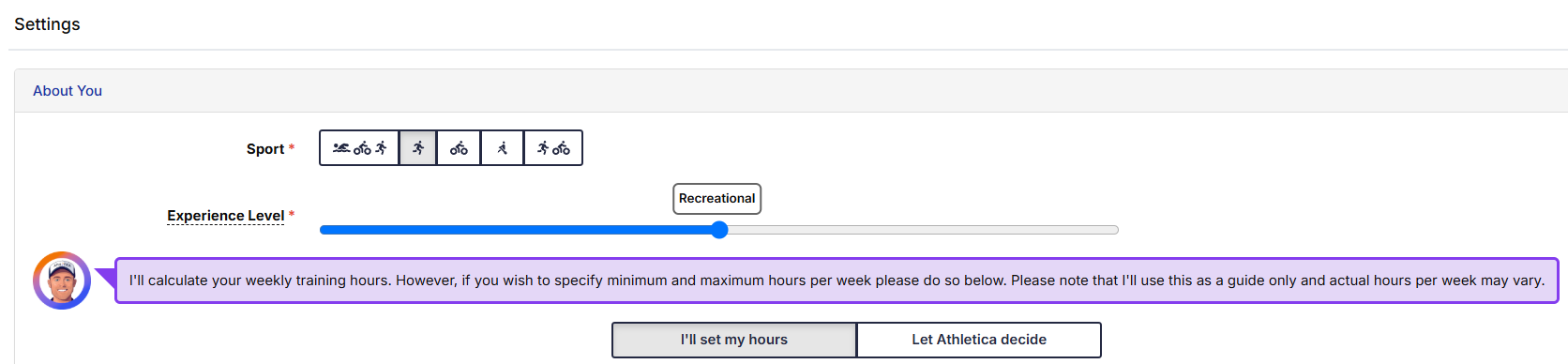1568x364 pixels.
Task: Switch to "Let Athletica decide" option
Action: (x=979, y=340)
